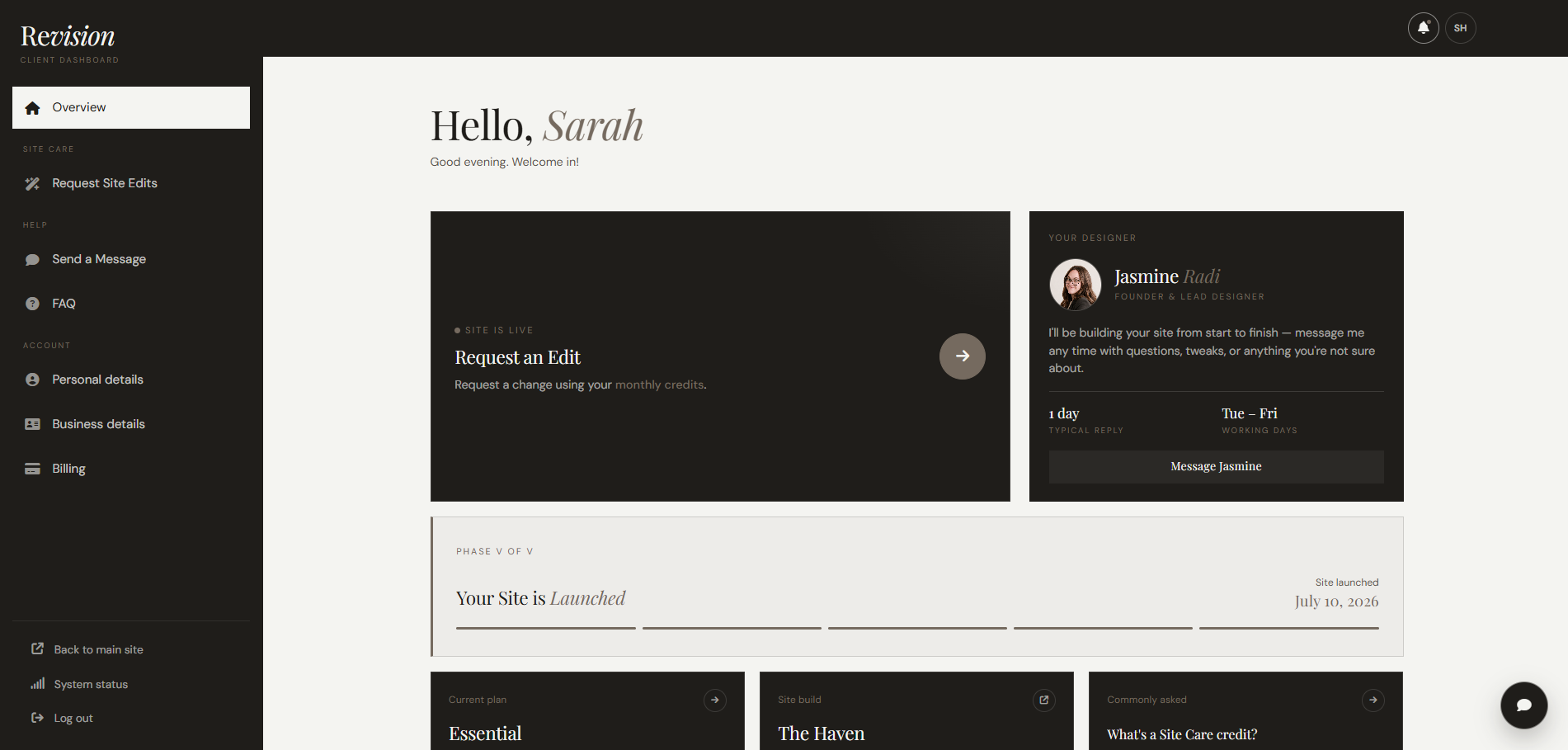Screen dimensions: 1568x750
Task: Open the external link icon on Site build card
Action: [x=1043, y=700]
